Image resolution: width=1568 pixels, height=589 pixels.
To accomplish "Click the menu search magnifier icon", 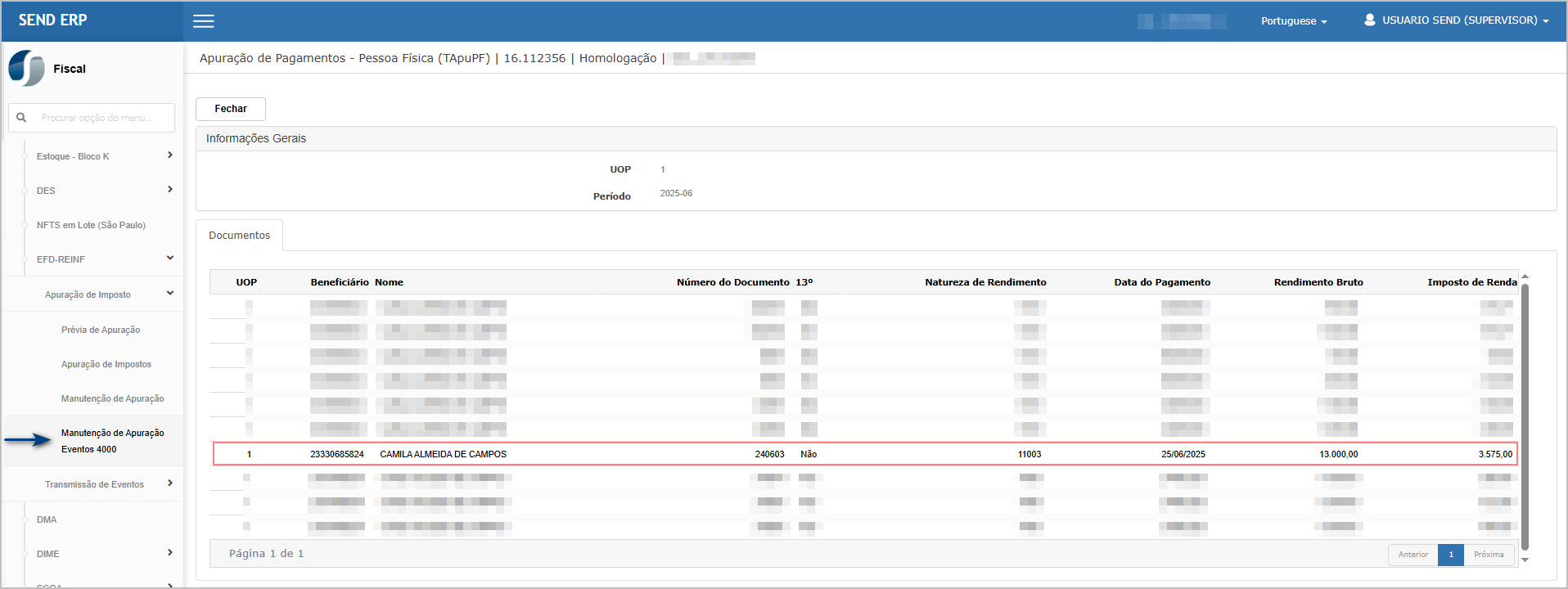I will pos(21,118).
